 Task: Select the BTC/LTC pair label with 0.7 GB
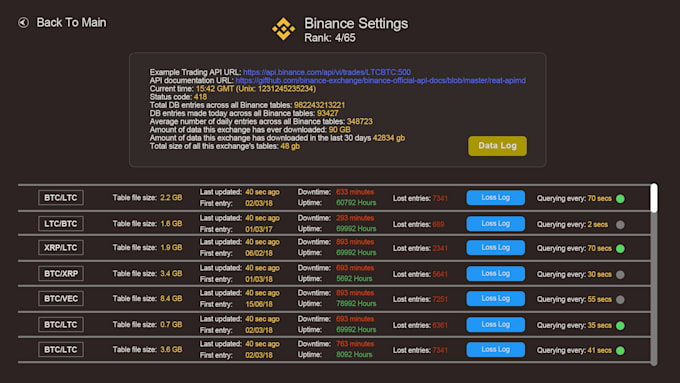(x=61, y=324)
